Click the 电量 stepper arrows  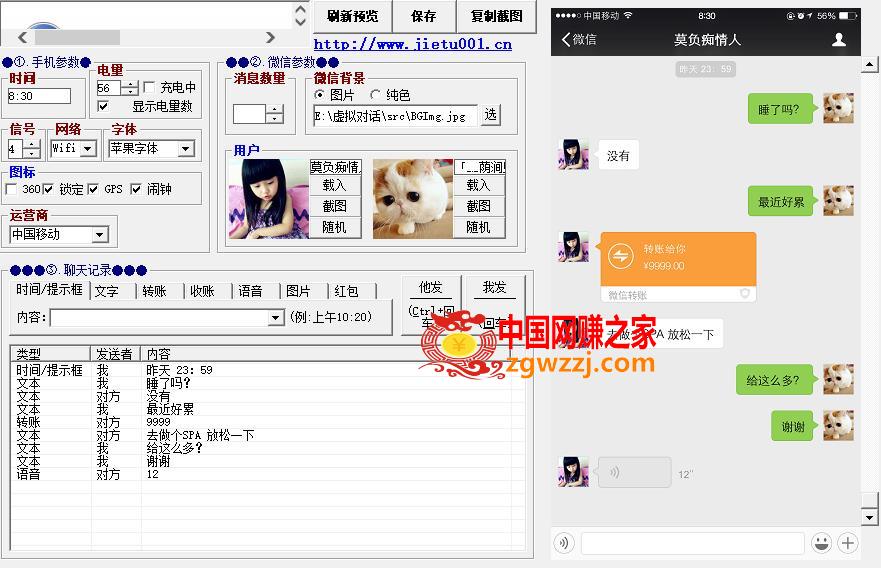tap(130, 88)
